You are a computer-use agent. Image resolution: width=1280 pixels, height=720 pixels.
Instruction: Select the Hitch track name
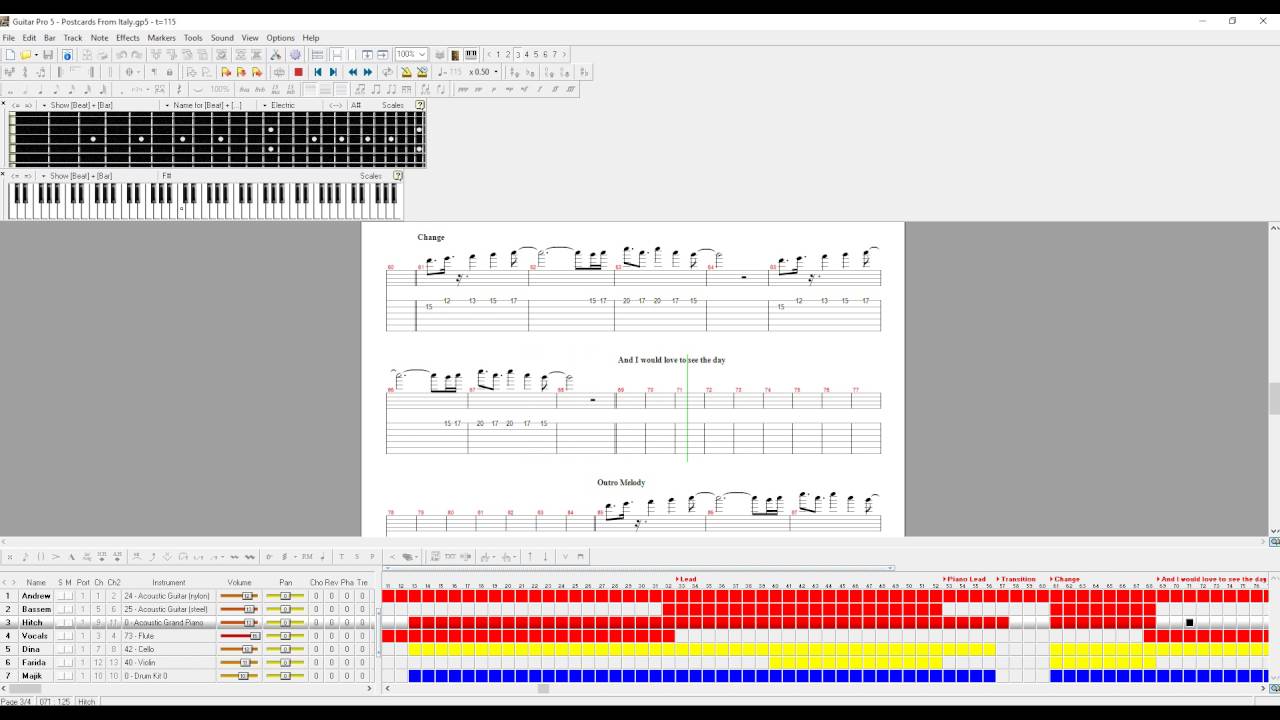tap(33, 622)
